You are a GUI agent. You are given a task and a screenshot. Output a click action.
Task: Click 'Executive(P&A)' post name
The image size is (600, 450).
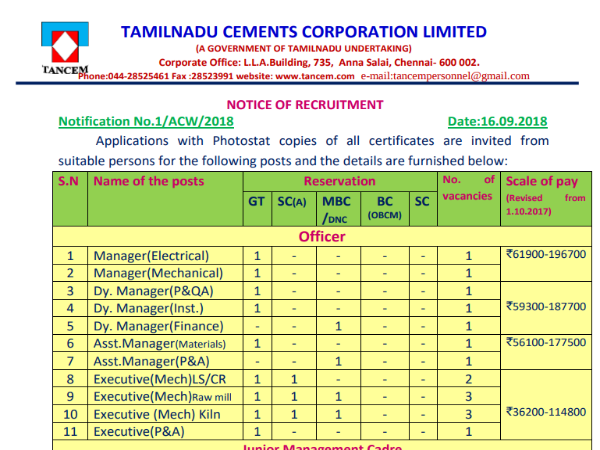(139, 432)
